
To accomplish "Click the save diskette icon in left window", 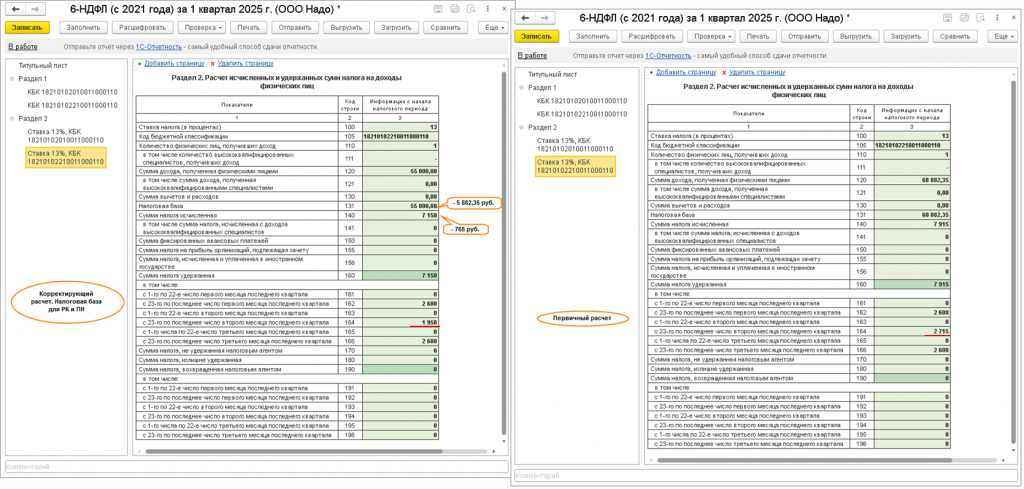I will (x=439, y=9).
